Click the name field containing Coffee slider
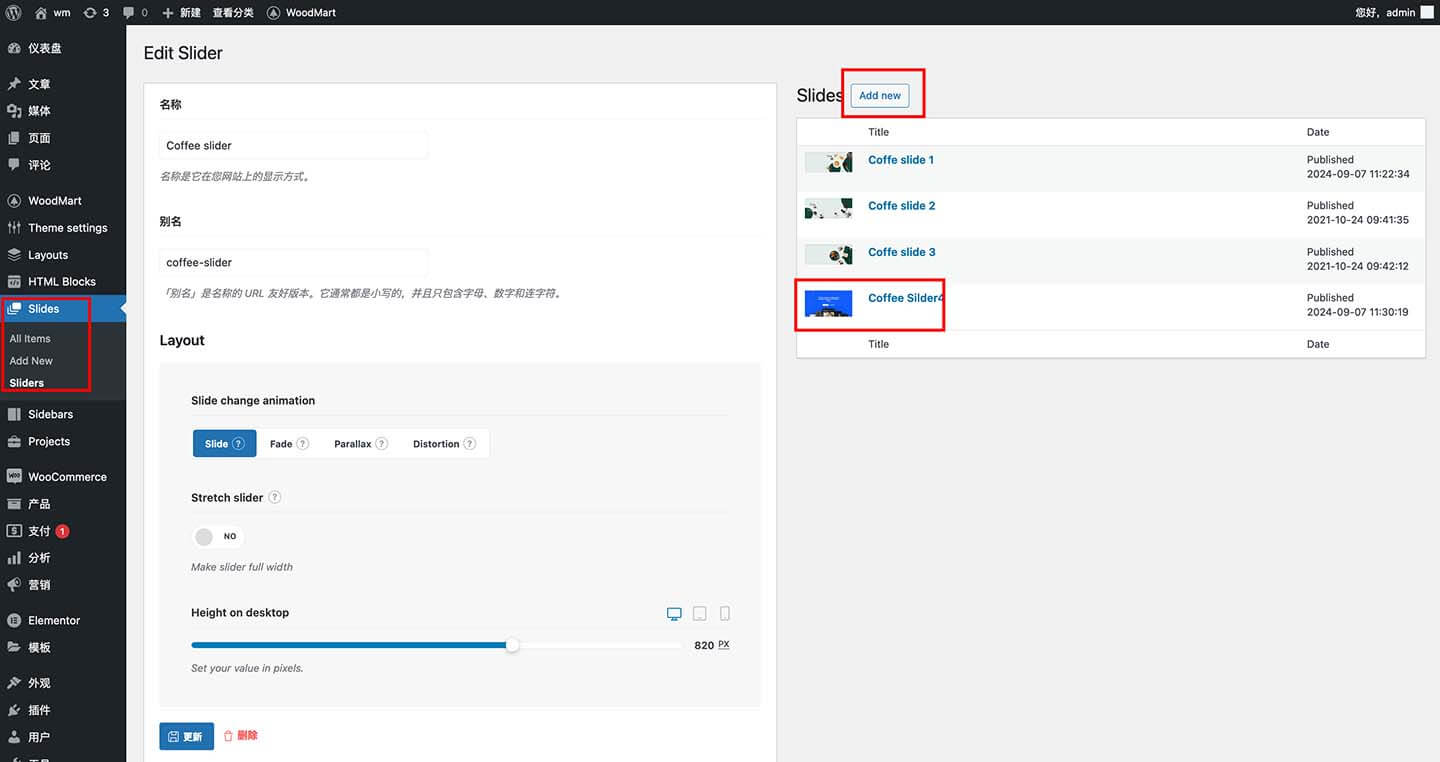 [294, 145]
